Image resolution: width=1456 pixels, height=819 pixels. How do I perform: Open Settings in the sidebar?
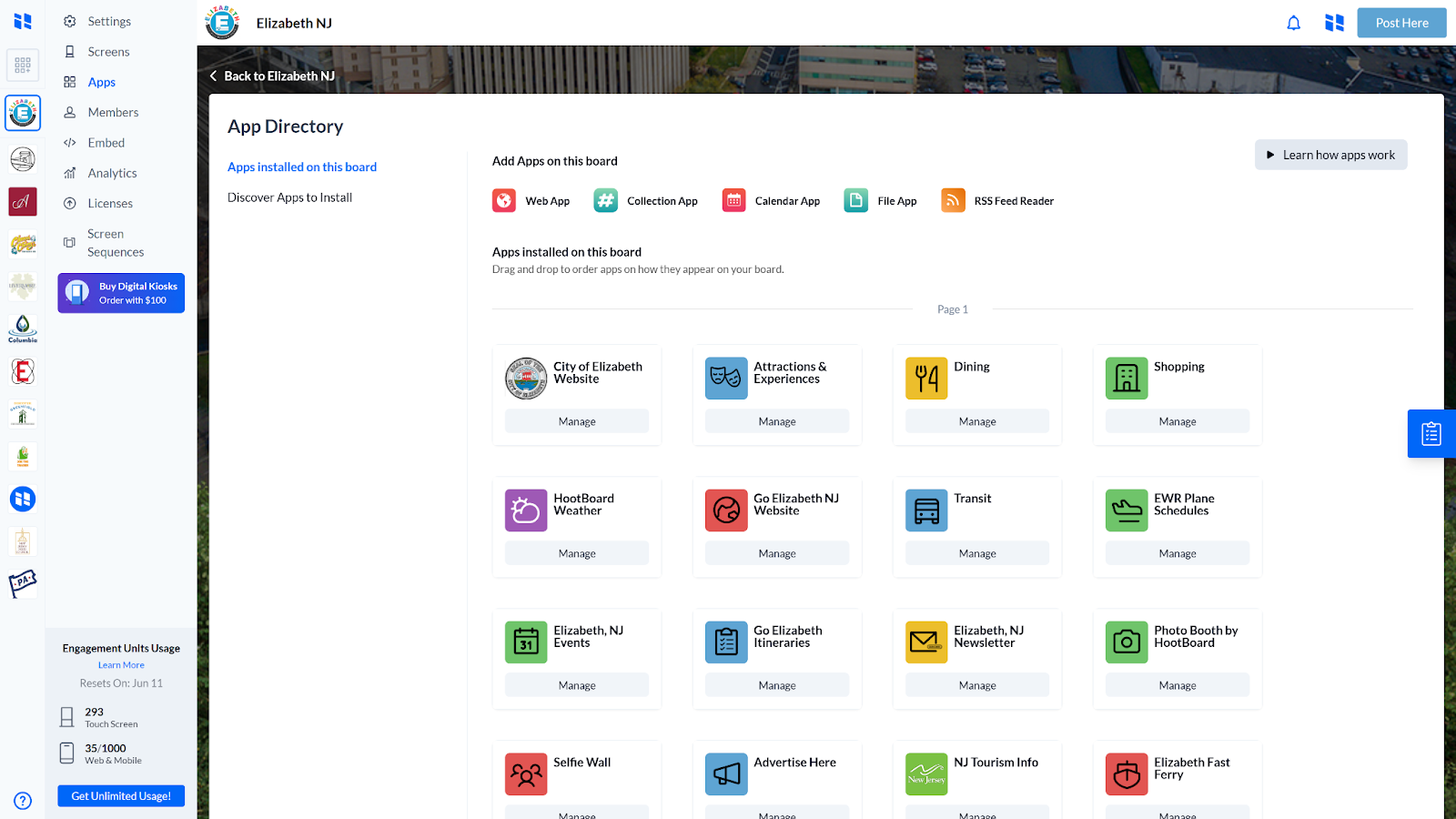[97, 21]
